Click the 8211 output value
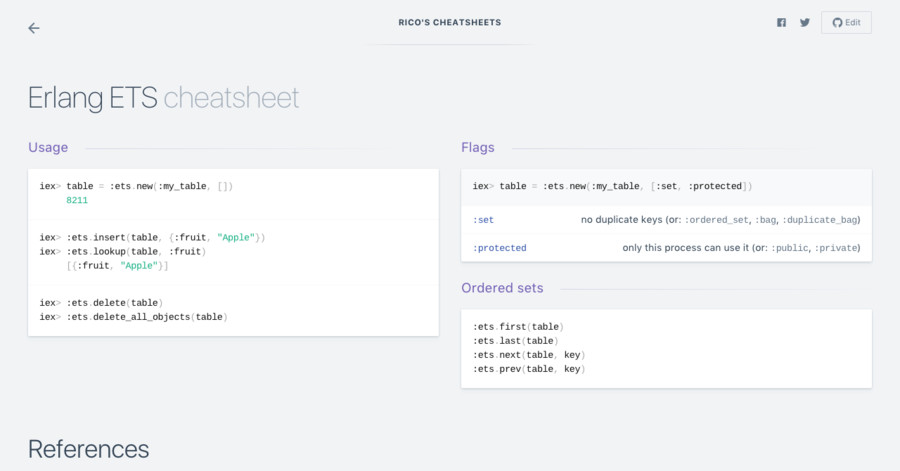900x471 pixels. (77, 200)
